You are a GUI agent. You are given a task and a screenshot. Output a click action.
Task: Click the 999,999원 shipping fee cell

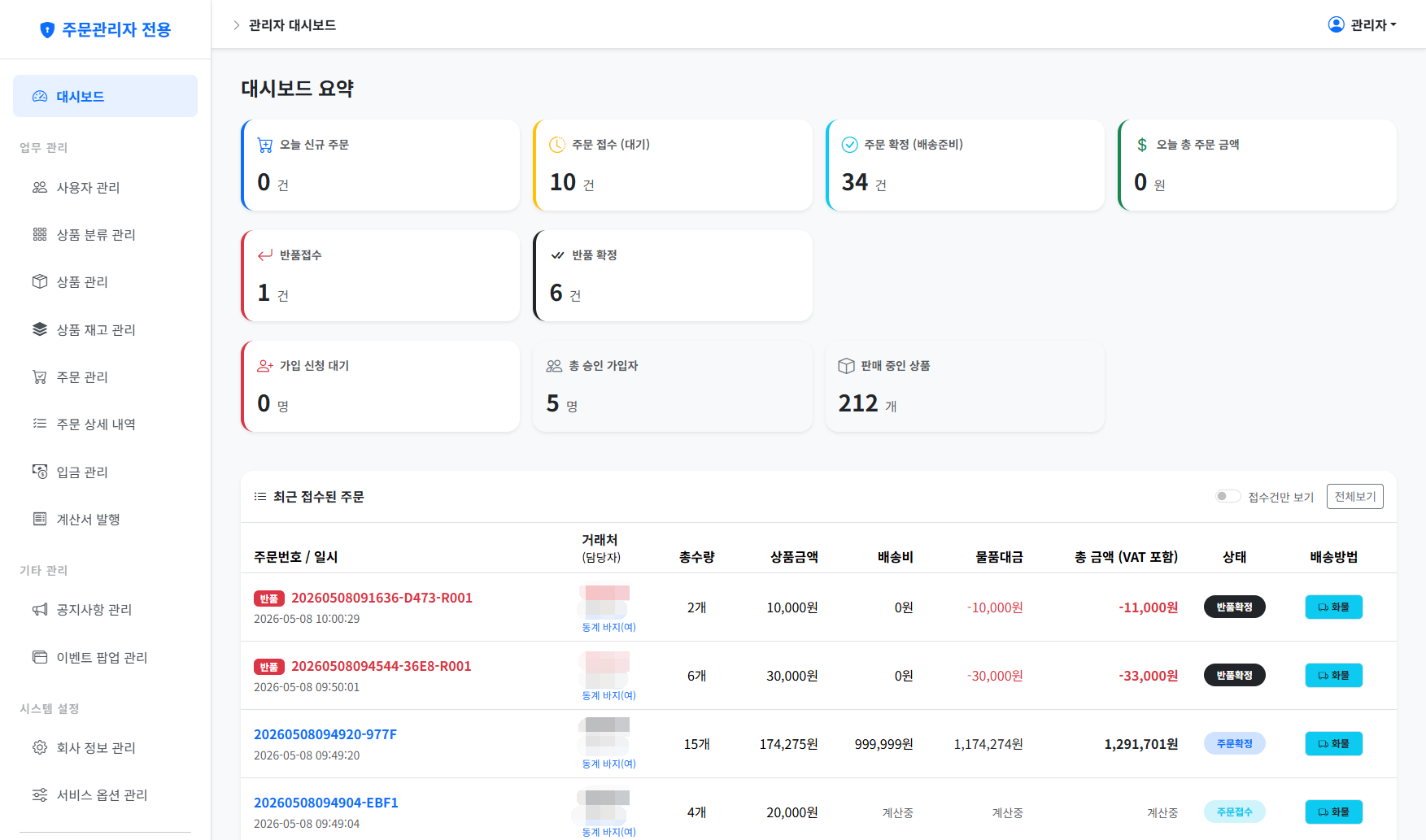pos(883,744)
